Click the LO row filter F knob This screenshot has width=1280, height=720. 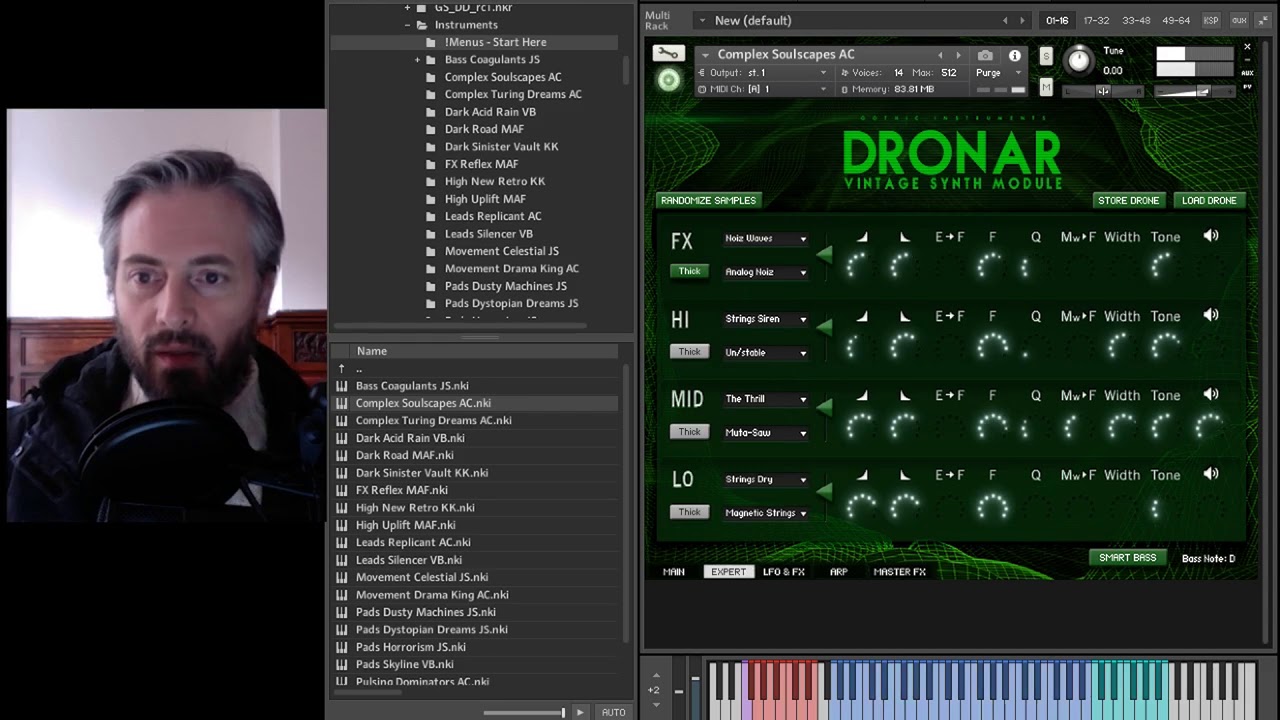992,507
